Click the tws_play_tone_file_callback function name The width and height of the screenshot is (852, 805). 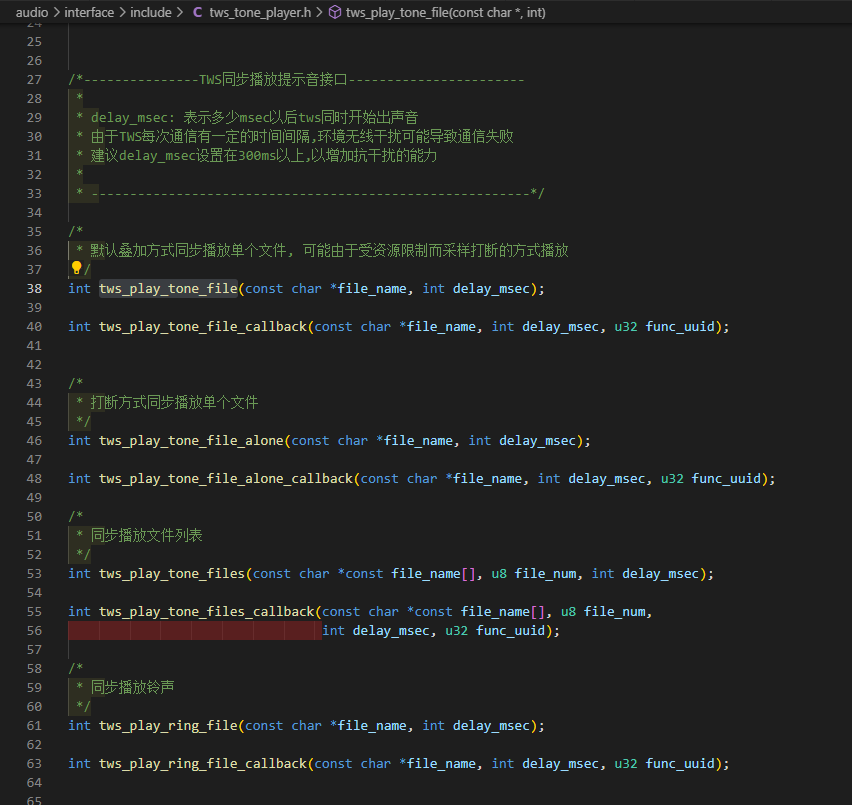point(203,326)
